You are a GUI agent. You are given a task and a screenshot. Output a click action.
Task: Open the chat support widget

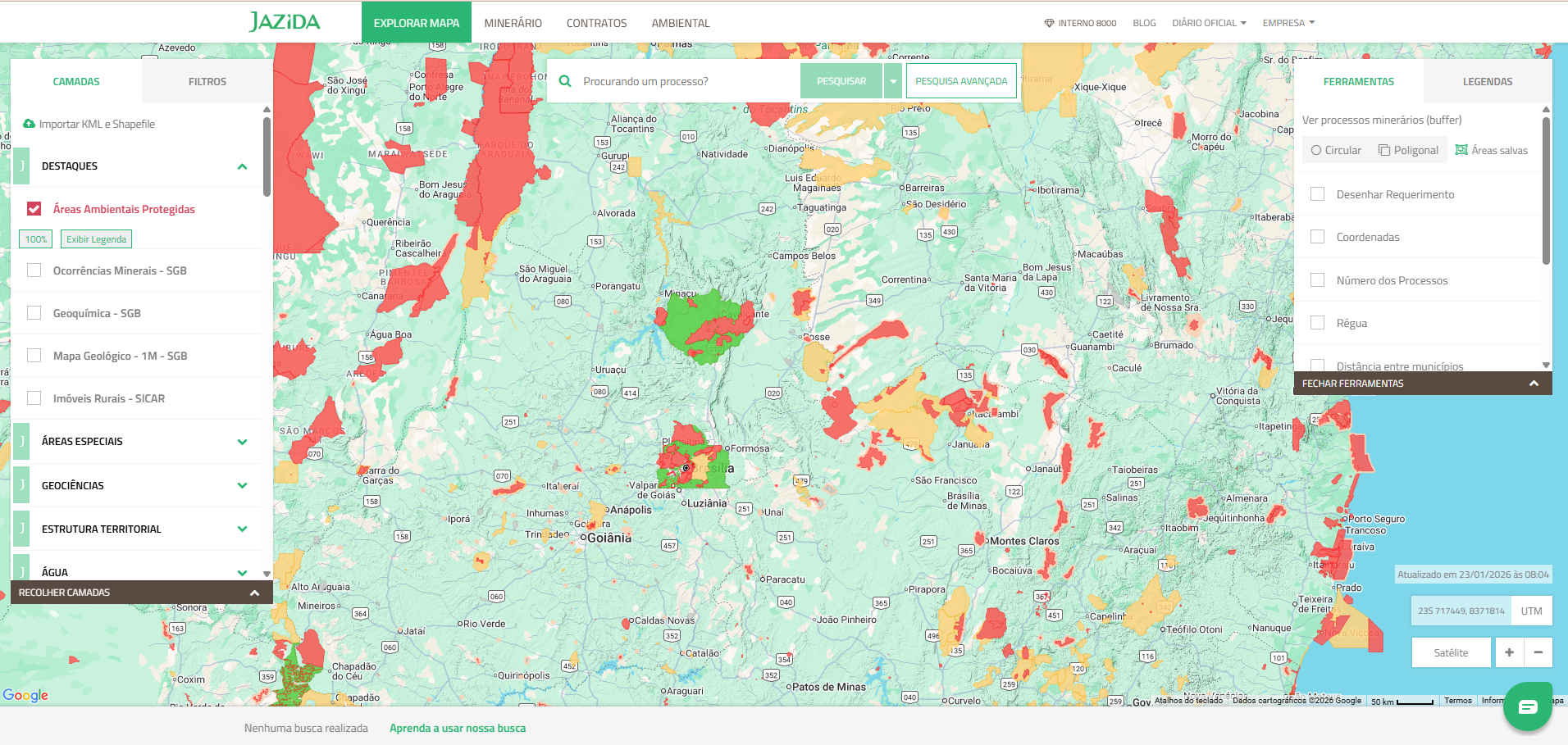click(1527, 706)
